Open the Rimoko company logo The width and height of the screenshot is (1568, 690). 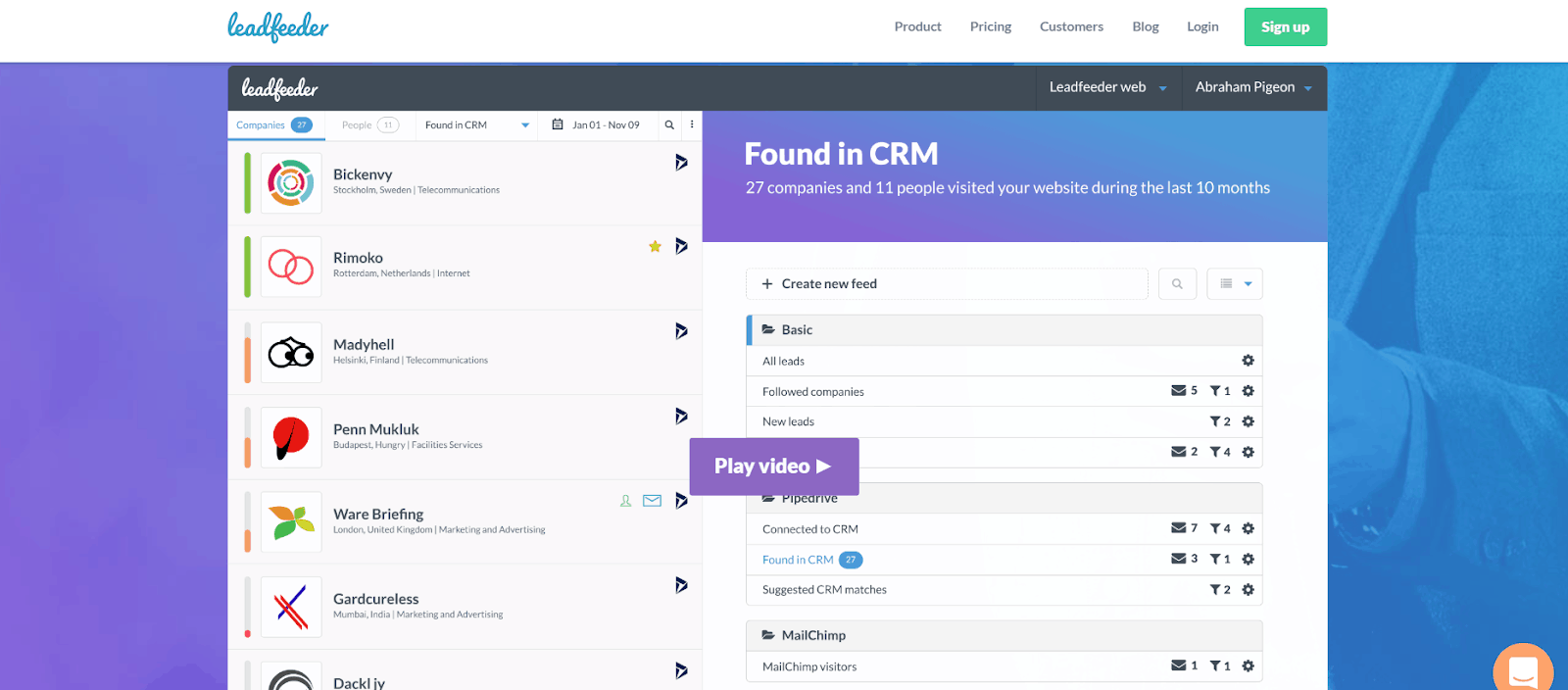pyautogui.click(x=291, y=267)
